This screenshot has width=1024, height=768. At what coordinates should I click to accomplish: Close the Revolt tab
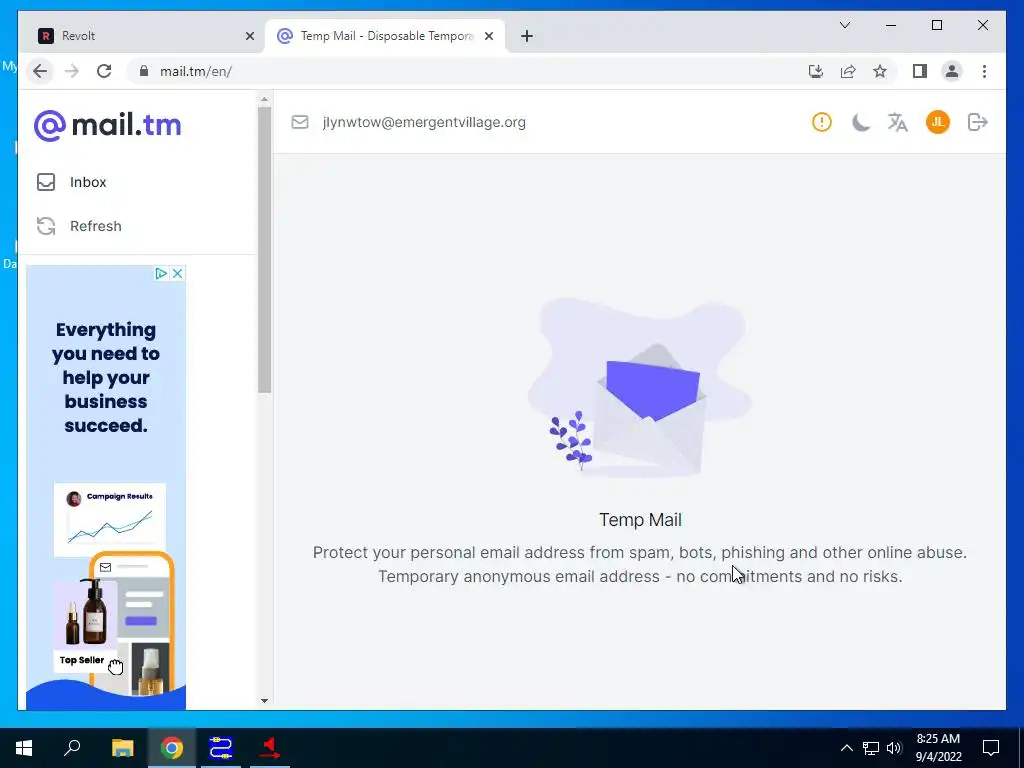click(x=249, y=36)
